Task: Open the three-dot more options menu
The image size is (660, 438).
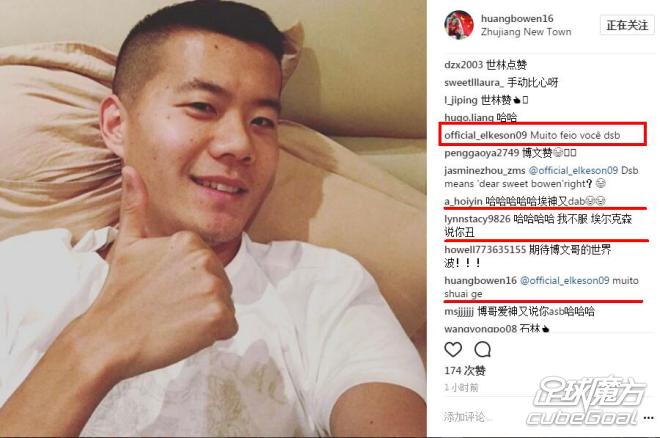Action: 649,418
